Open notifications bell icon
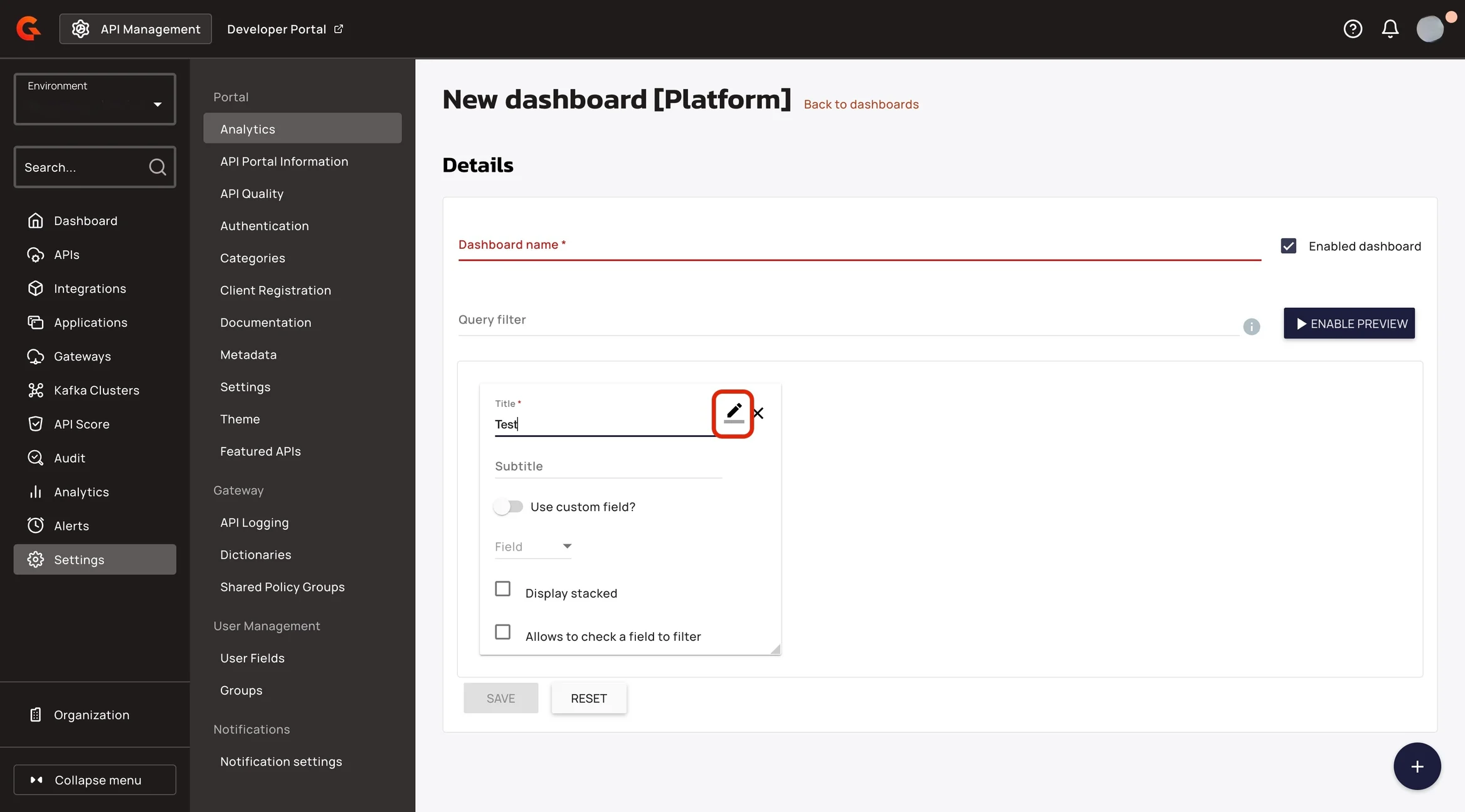The image size is (1465, 812). [x=1390, y=29]
